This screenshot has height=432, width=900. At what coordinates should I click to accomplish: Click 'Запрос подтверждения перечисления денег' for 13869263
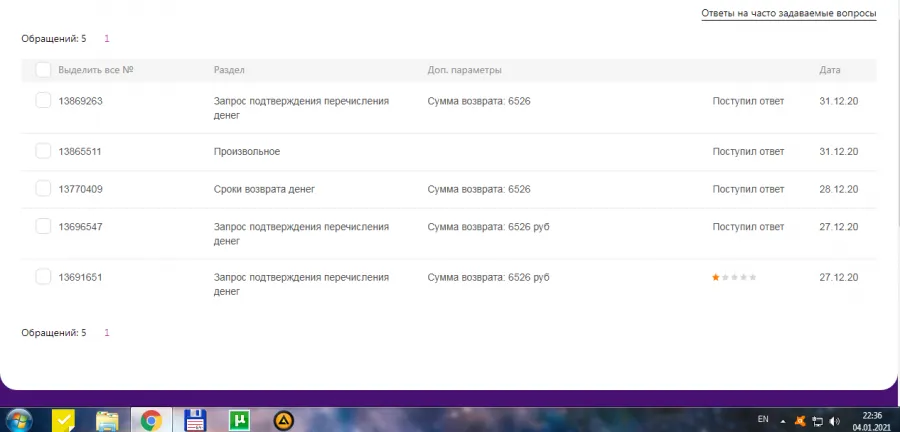301,108
